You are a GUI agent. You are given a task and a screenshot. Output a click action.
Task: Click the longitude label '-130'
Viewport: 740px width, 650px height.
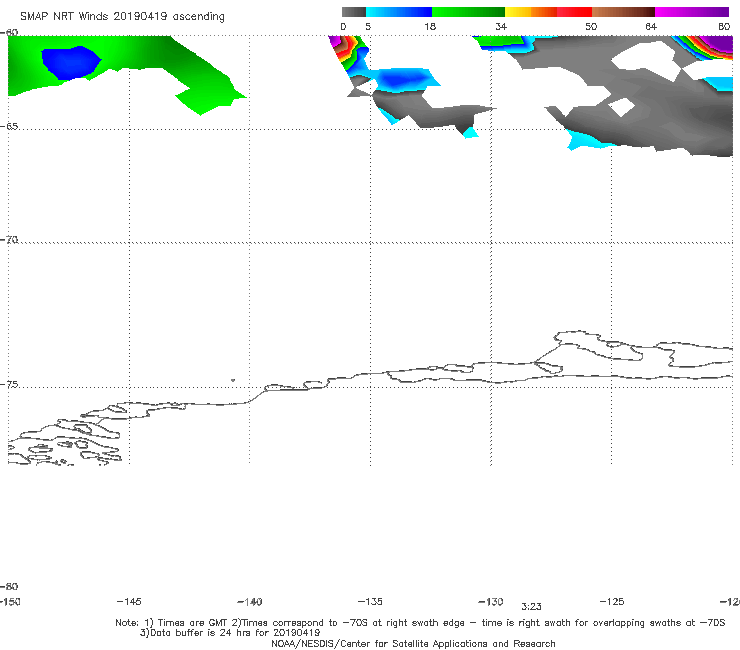491,602
